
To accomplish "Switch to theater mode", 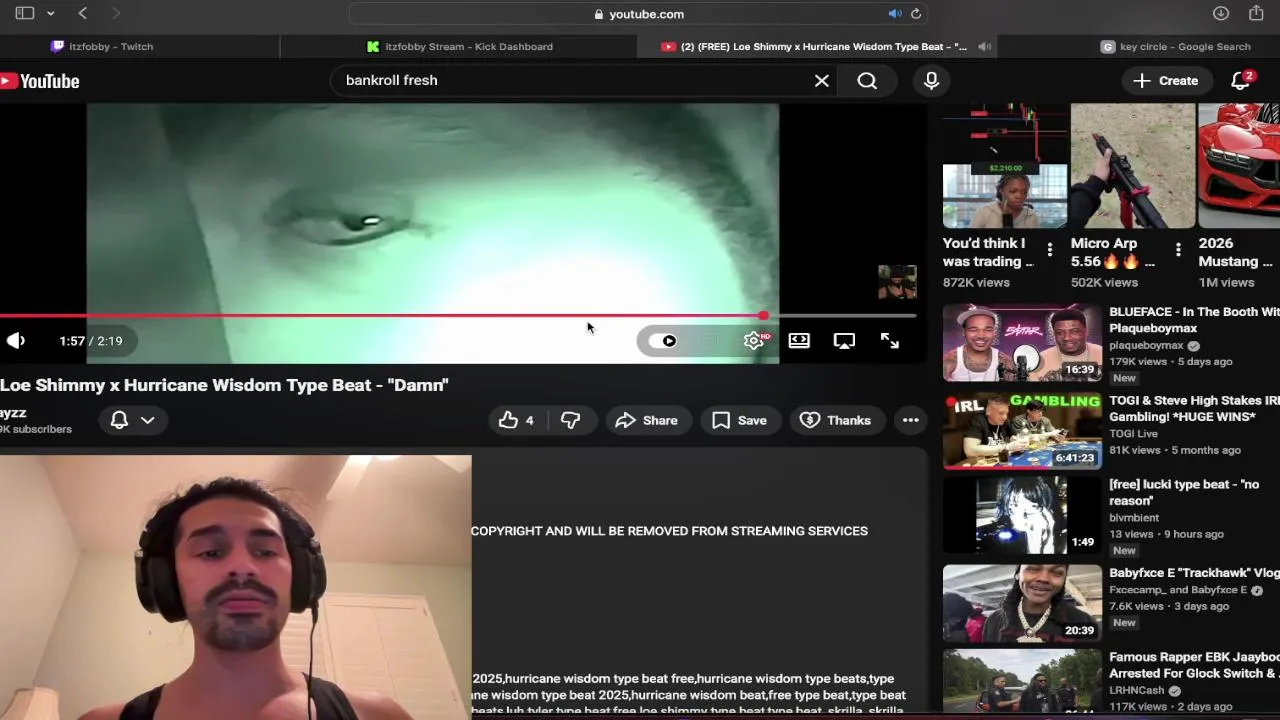I will tap(799, 341).
